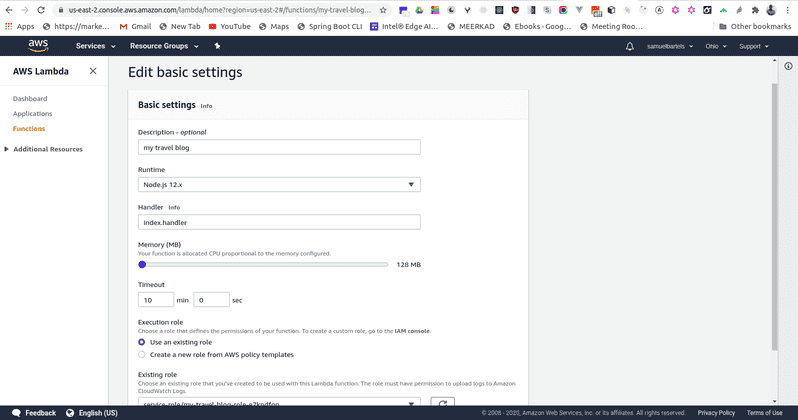Click the Timeout minutes field
This screenshot has width=798, height=420.
(156, 300)
